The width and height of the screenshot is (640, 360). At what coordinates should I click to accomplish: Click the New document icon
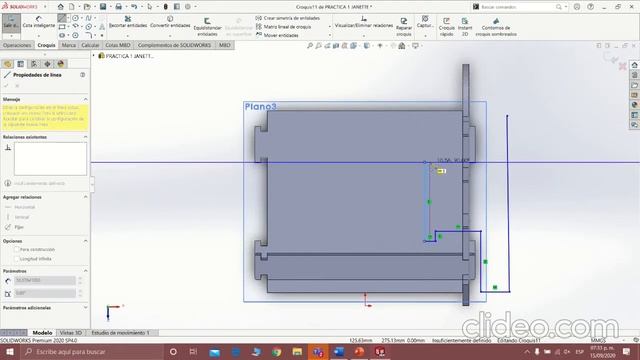point(71,7)
